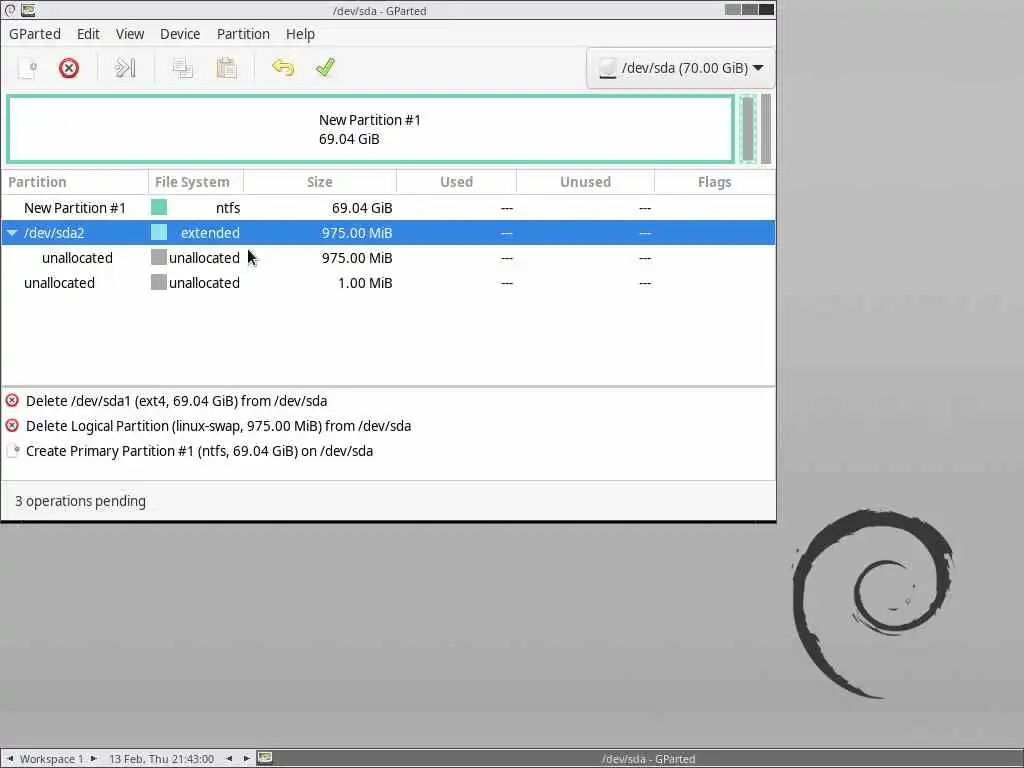Click the Copy partition toolbar icon
Image resolution: width=1024 pixels, height=768 pixels.
point(182,68)
